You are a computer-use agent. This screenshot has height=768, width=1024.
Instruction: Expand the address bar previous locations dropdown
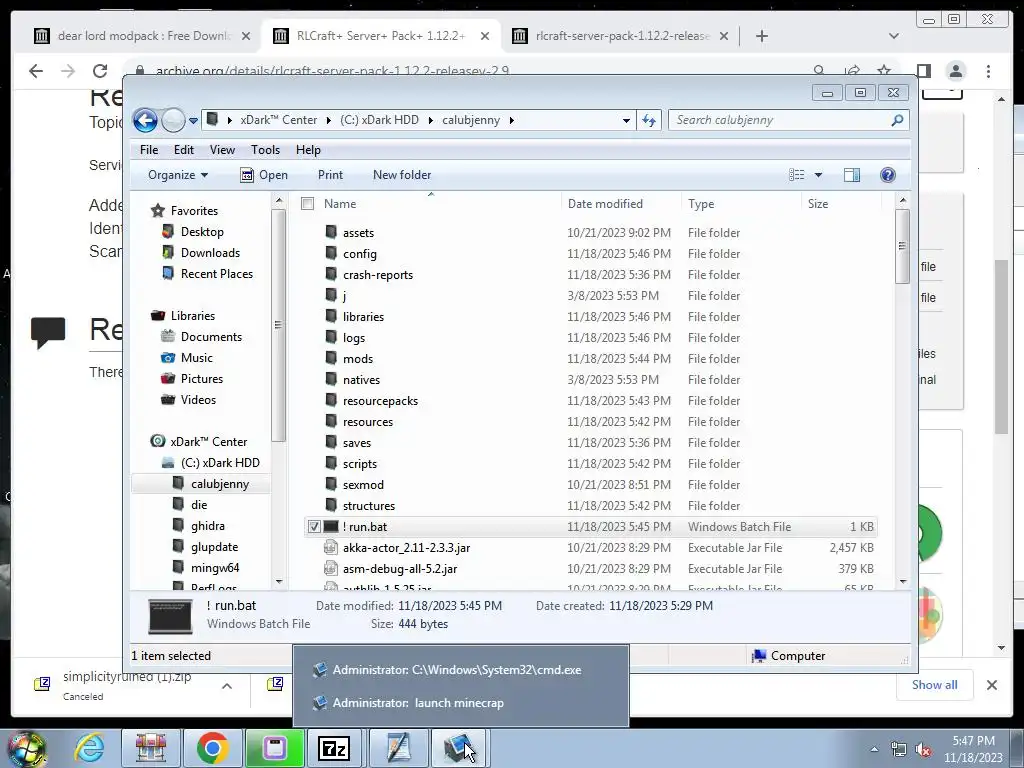[x=626, y=120]
